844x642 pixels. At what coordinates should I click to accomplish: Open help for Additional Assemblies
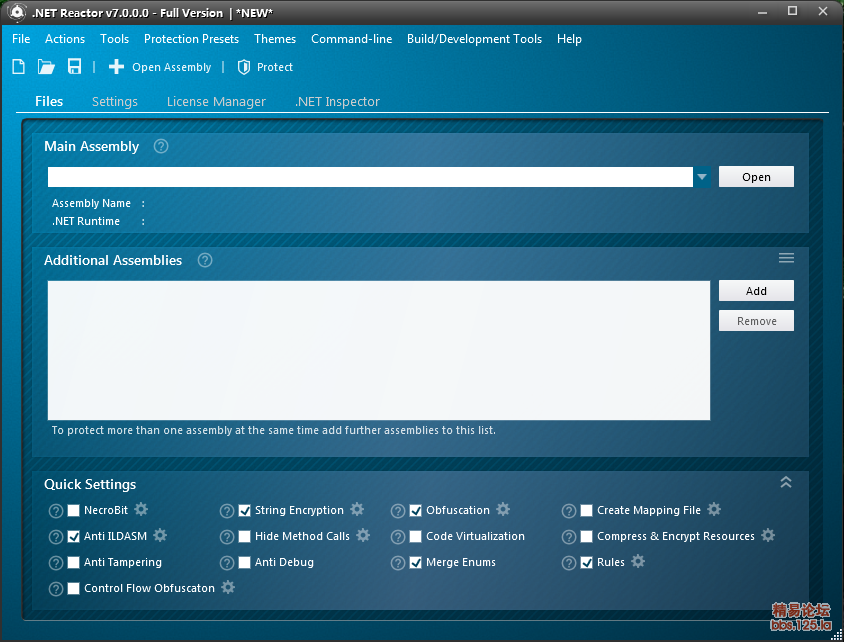pyautogui.click(x=205, y=260)
